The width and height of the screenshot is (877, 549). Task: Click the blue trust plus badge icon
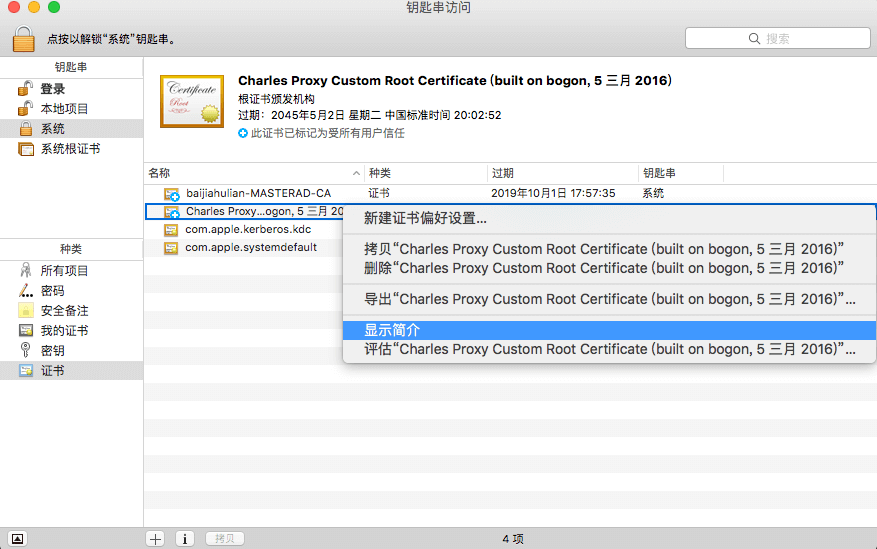click(243, 133)
